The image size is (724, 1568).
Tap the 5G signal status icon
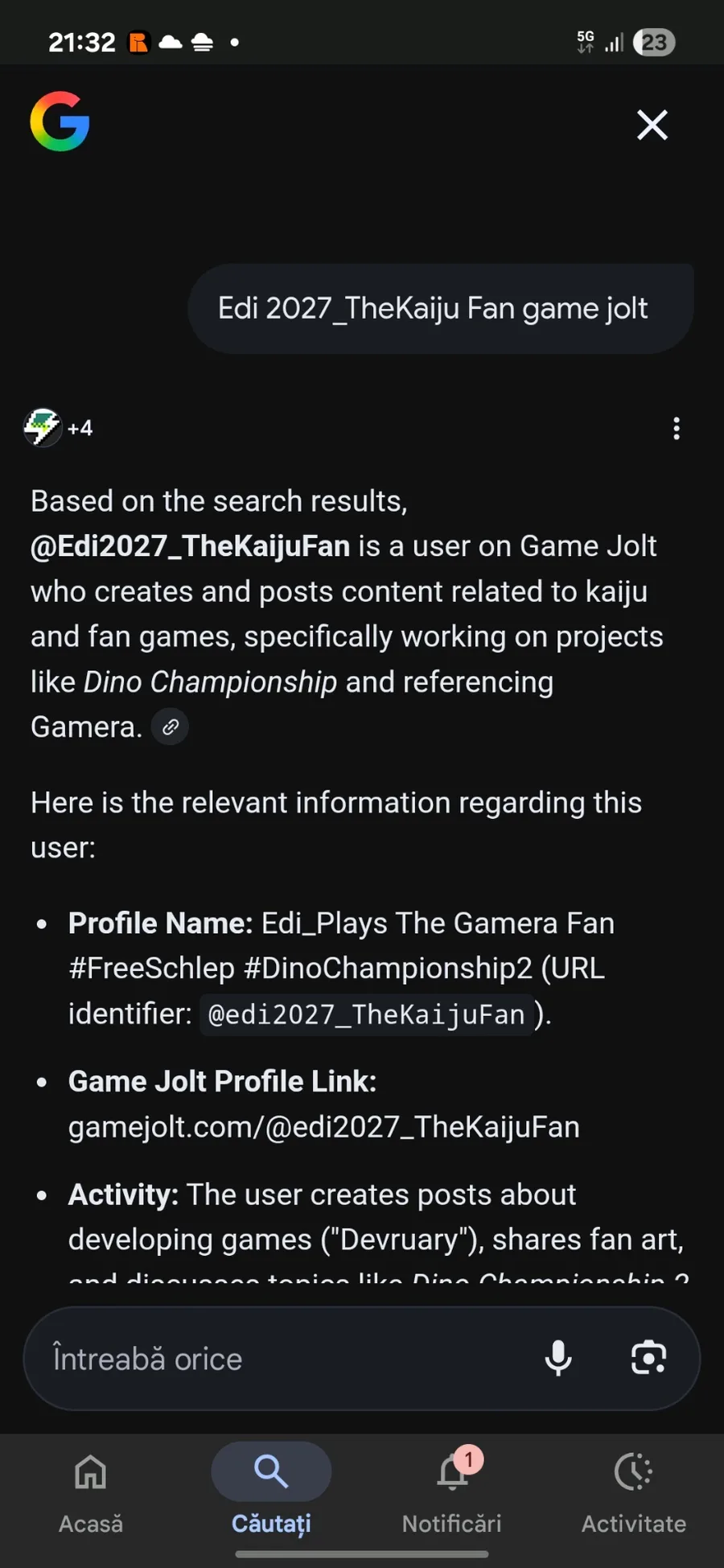pos(586,41)
